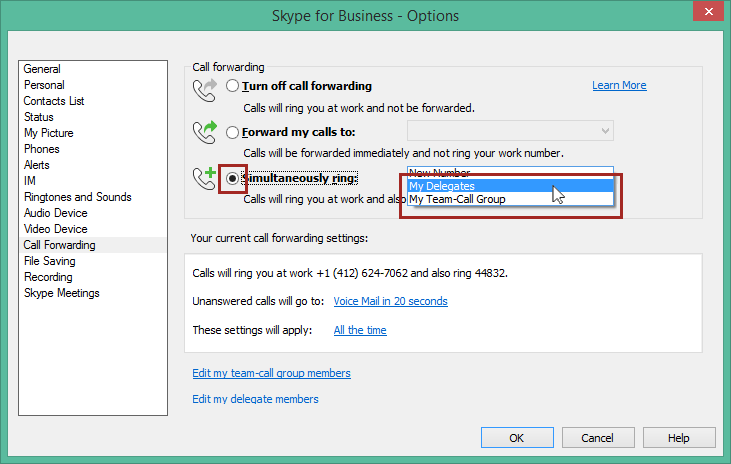Close the Options dialog window

pyautogui.click(x=709, y=11)
